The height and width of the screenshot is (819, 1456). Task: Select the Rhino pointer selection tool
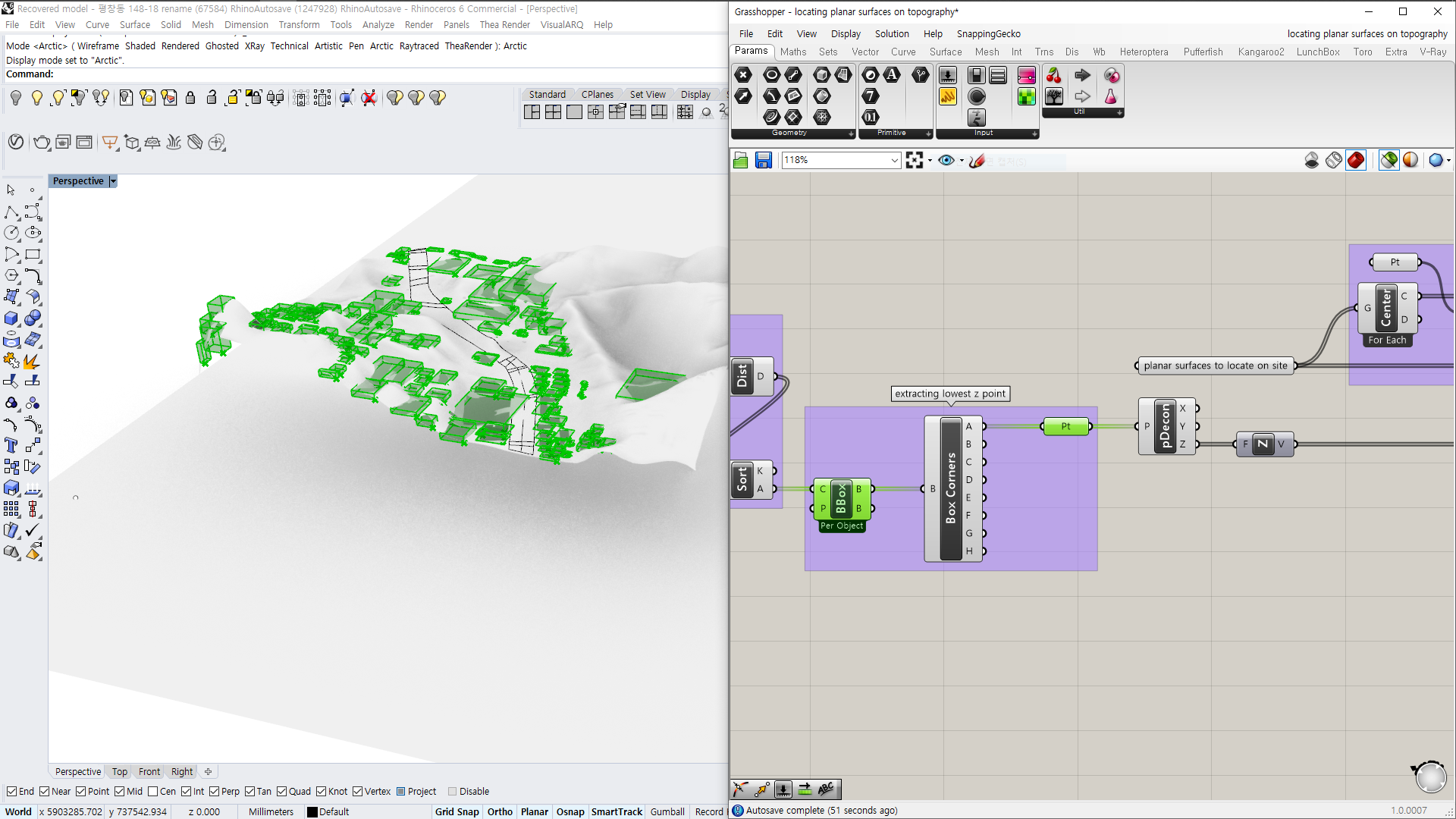coord(11,190)
